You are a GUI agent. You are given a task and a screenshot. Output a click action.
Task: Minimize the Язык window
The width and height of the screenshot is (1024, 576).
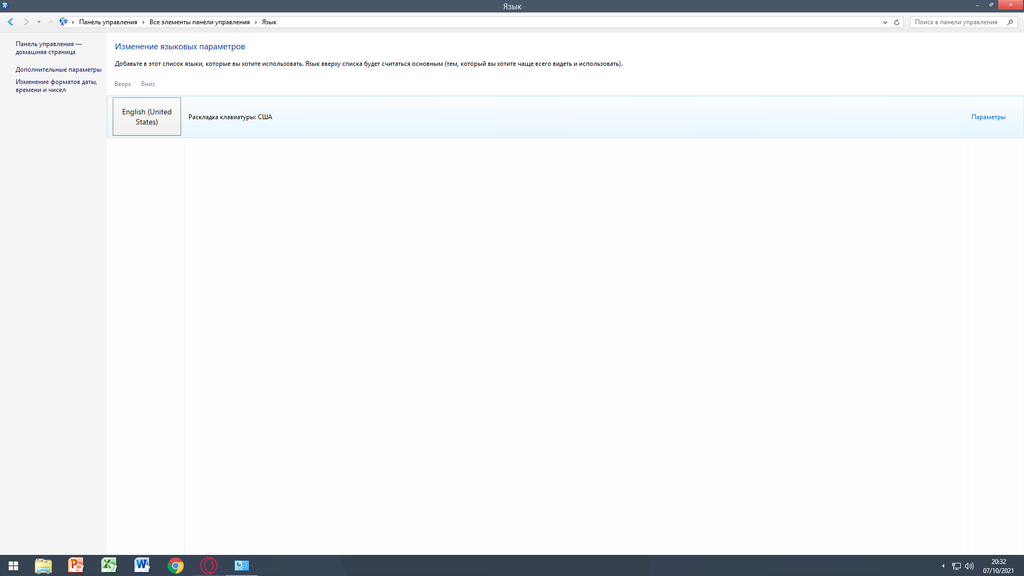(x=977, y=5)
